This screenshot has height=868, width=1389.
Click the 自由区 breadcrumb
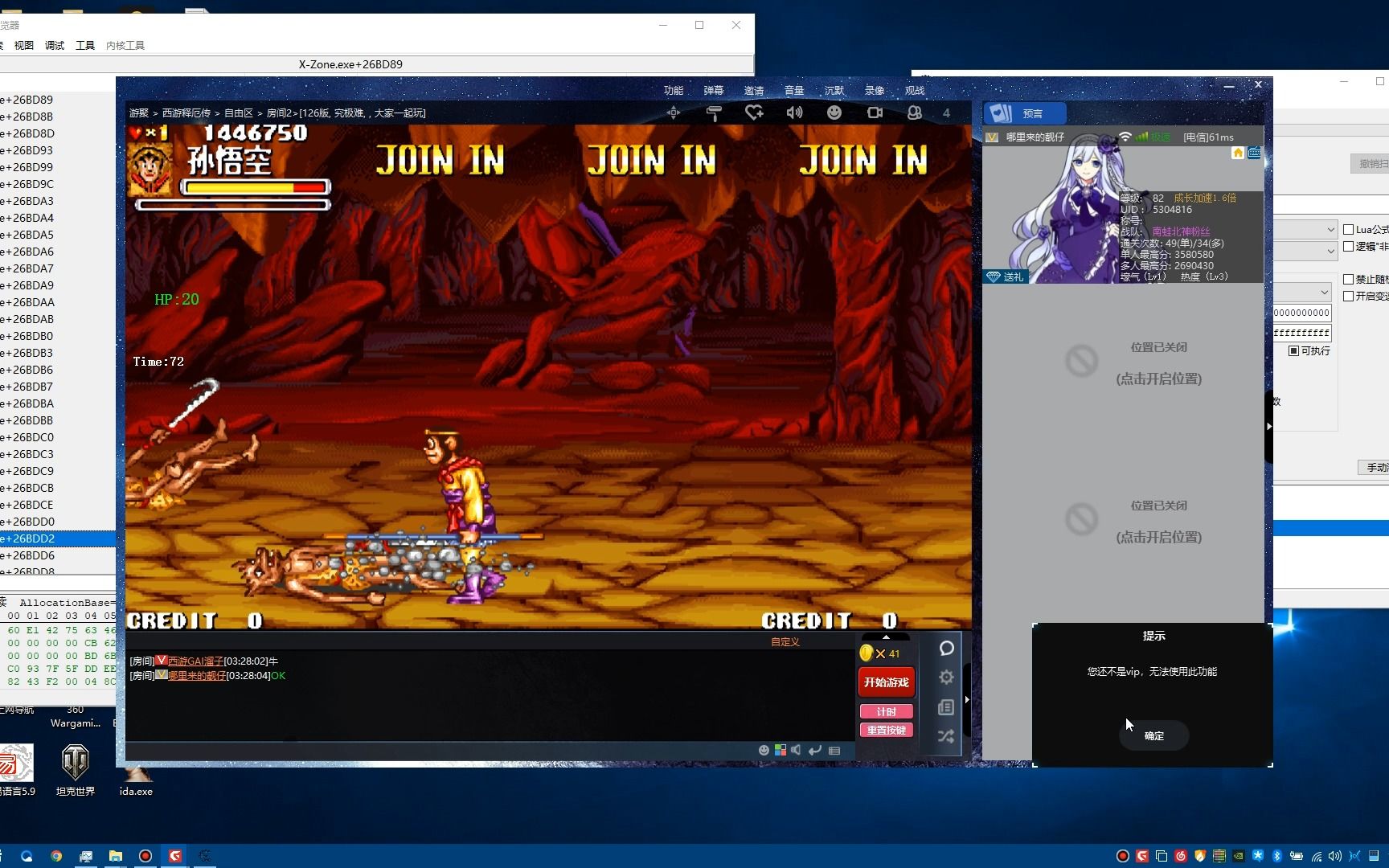[238, 113]
